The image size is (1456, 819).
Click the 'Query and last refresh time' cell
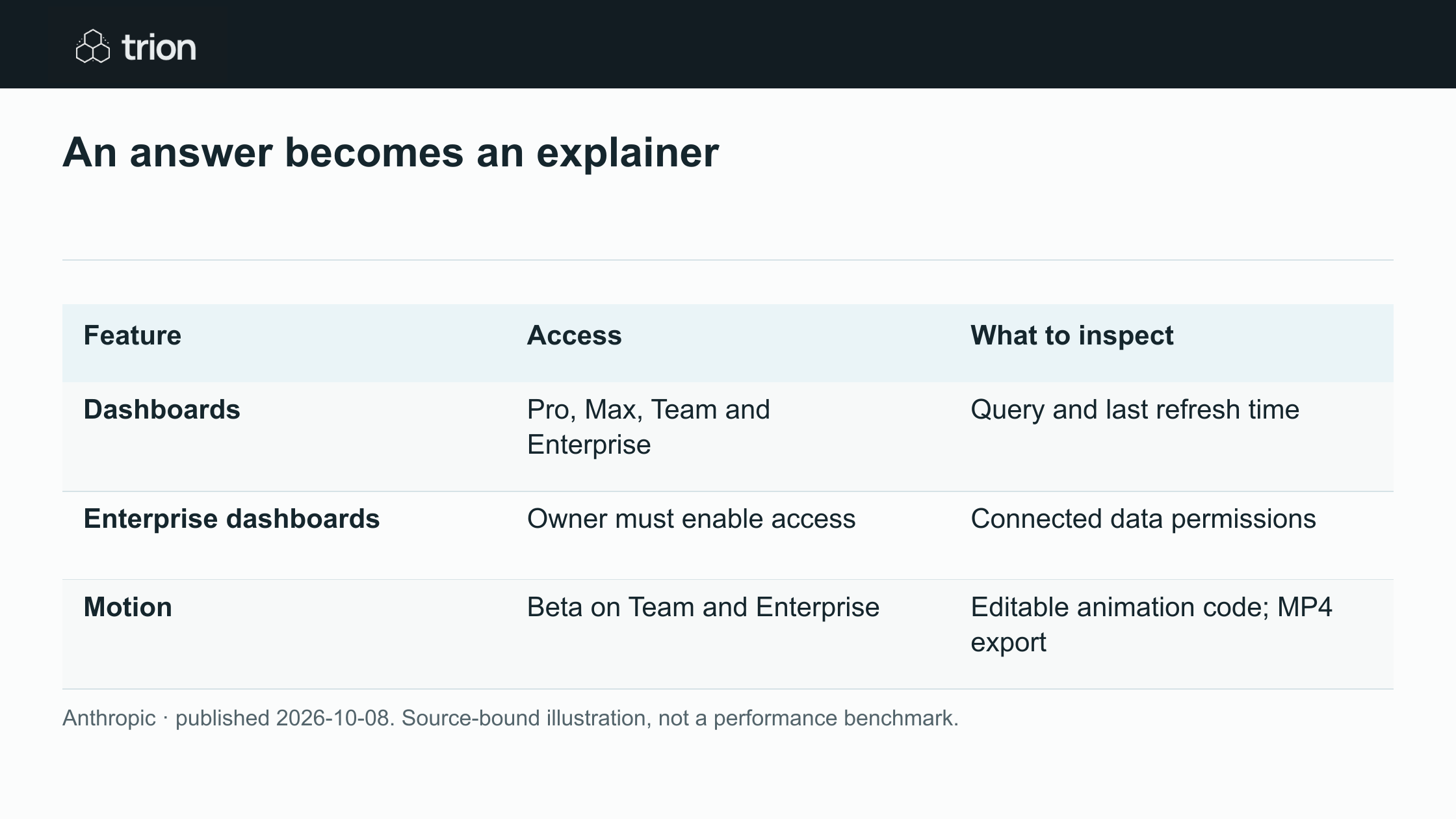click(x=1135, y=409)
